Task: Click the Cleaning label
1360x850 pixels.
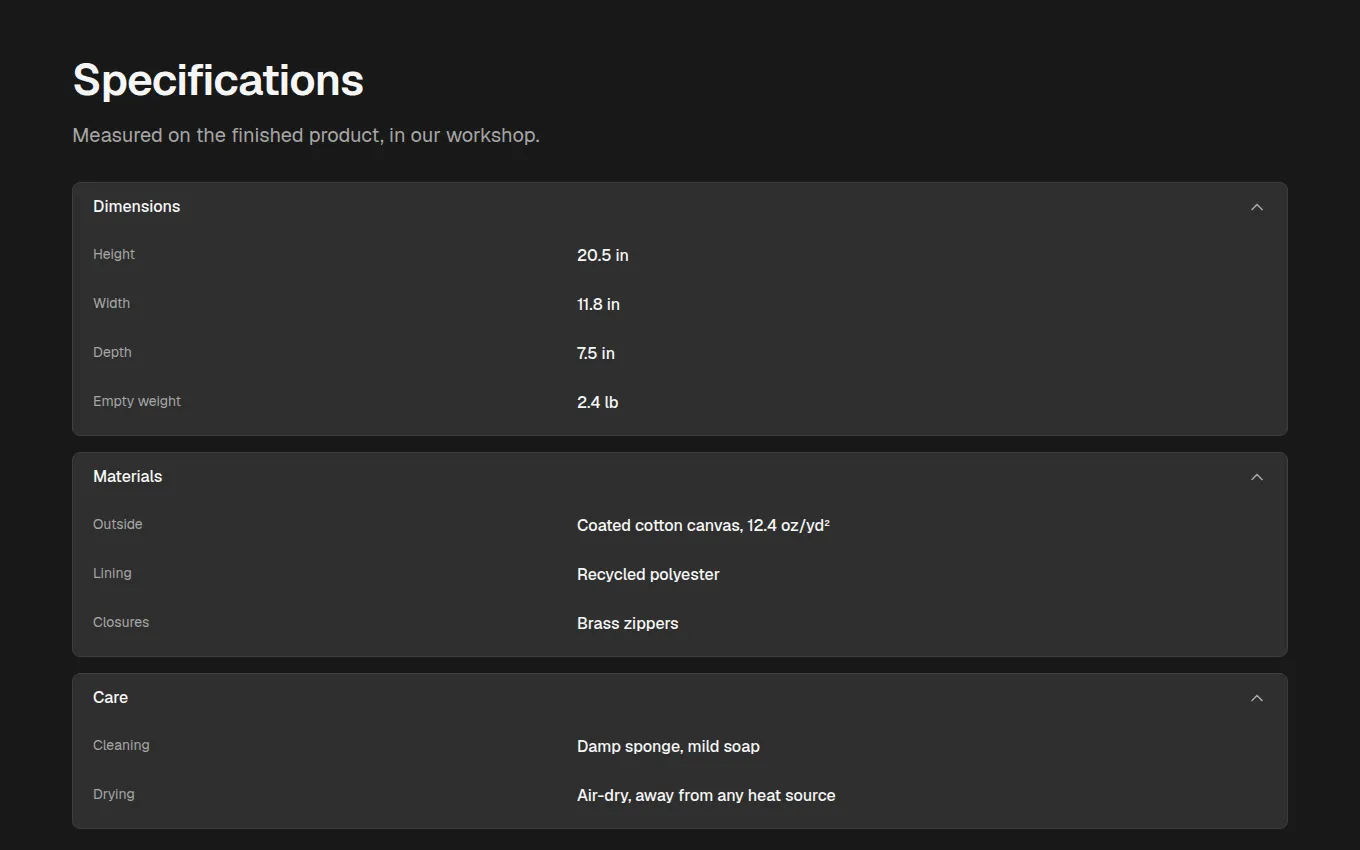Action: [121, 745]
